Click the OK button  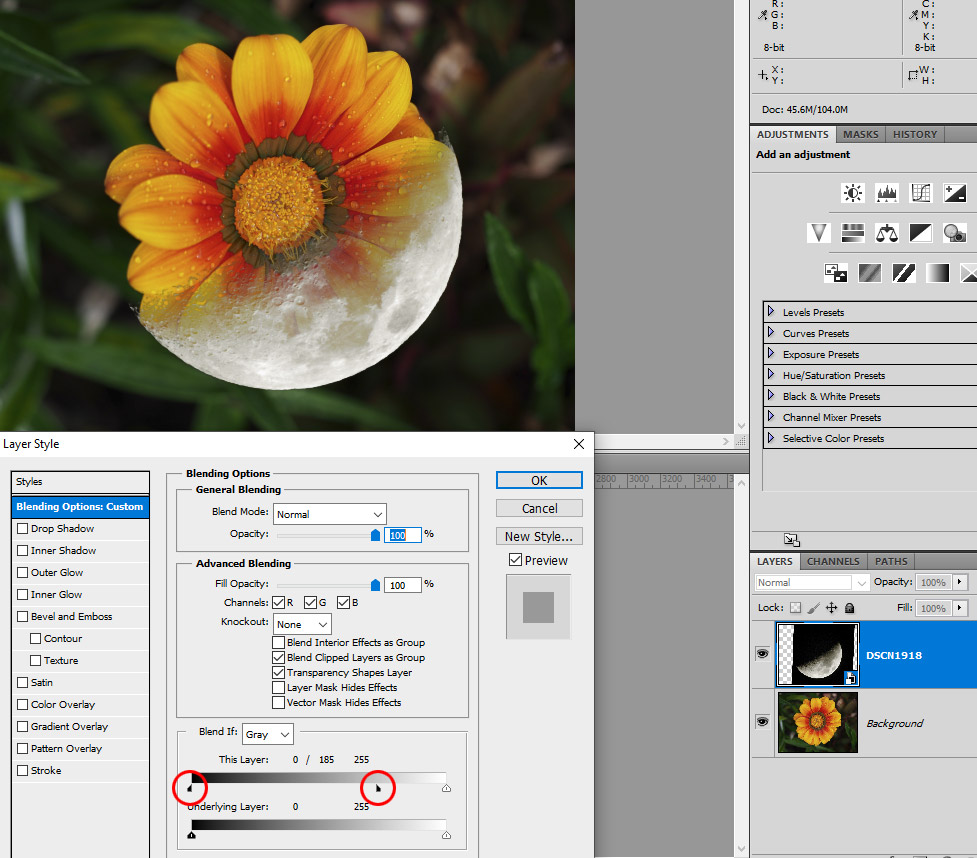coord(539,481)
